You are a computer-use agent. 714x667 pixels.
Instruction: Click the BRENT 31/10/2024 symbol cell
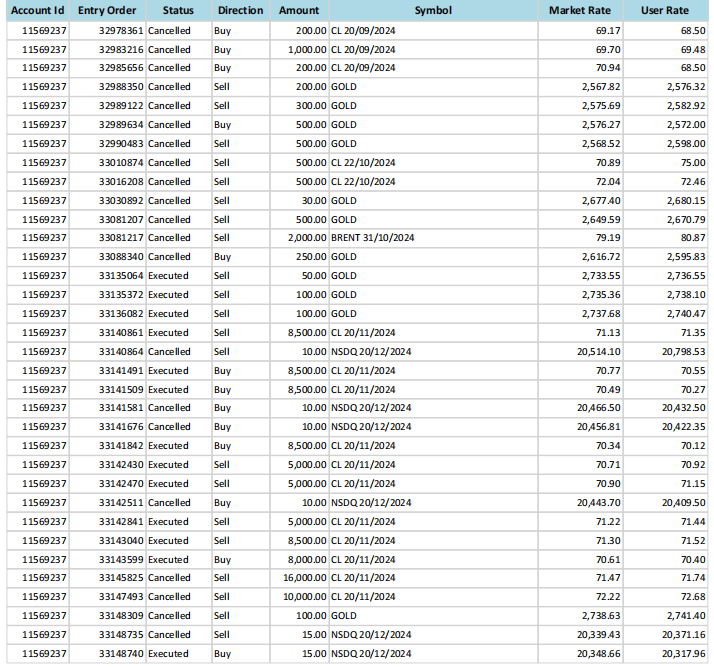(x=372, y=238)
